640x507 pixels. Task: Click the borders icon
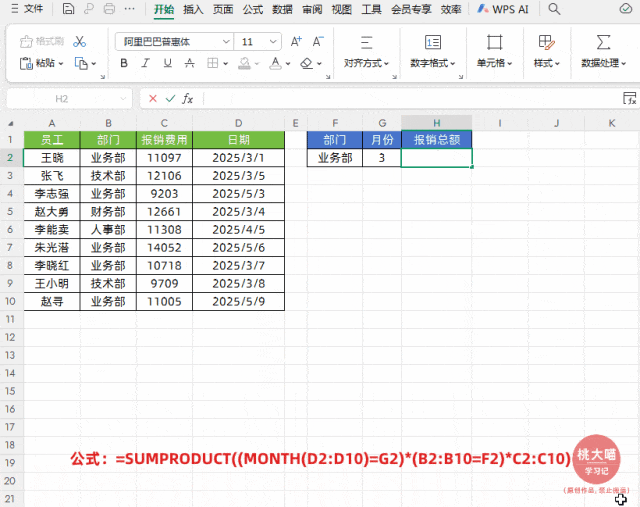point(212,63)
